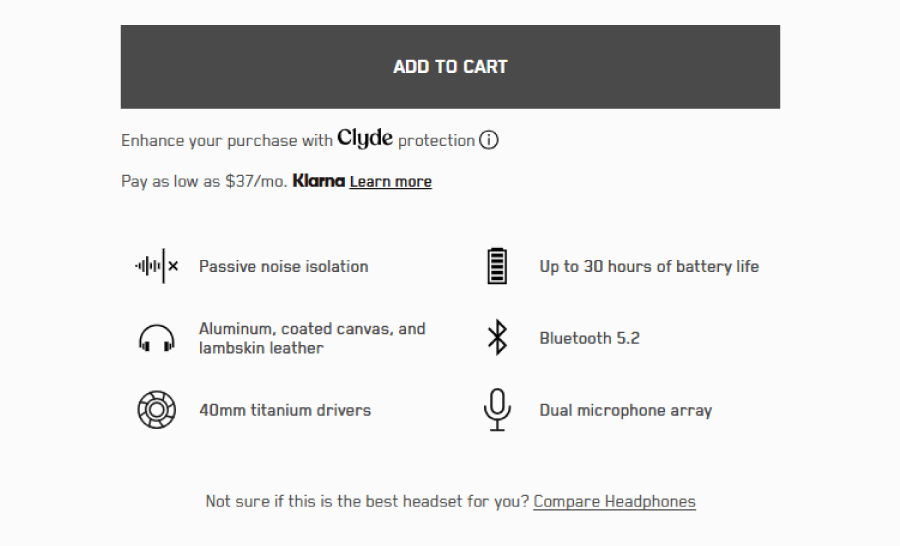Click the titanium driver speaker icon
This screenshot has width=900, height=546.
tap(157, 410)
